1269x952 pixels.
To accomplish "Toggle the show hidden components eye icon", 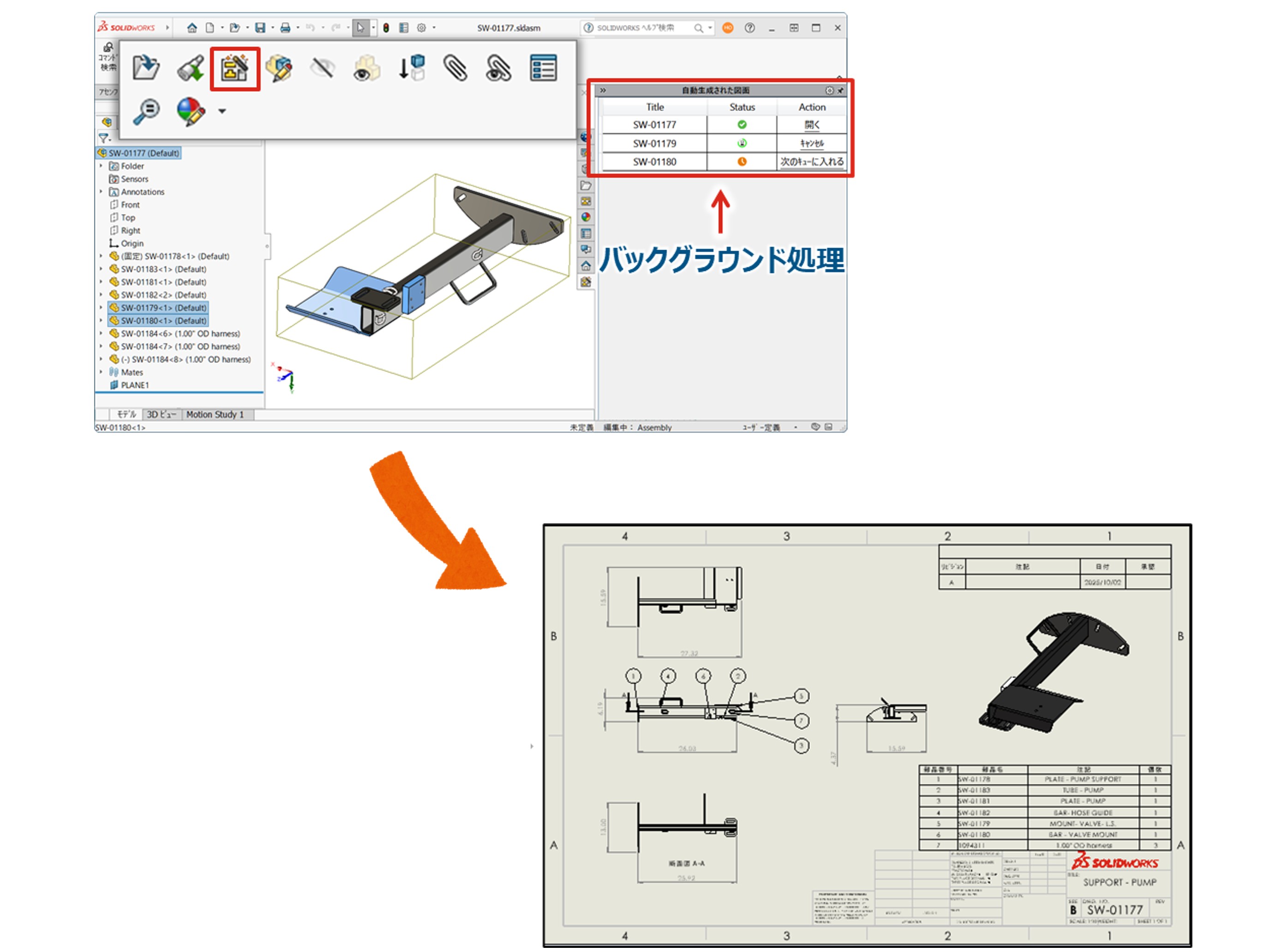I will [366, 68].
